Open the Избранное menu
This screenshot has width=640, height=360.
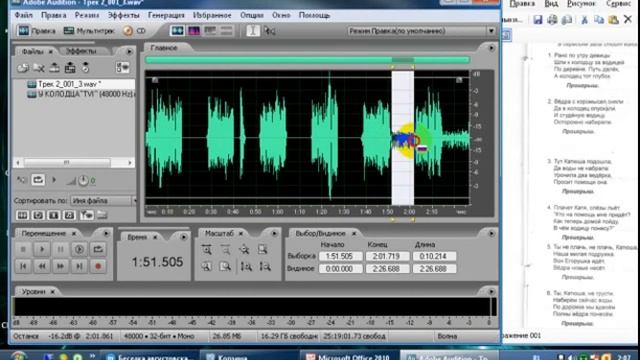point(212,15)
